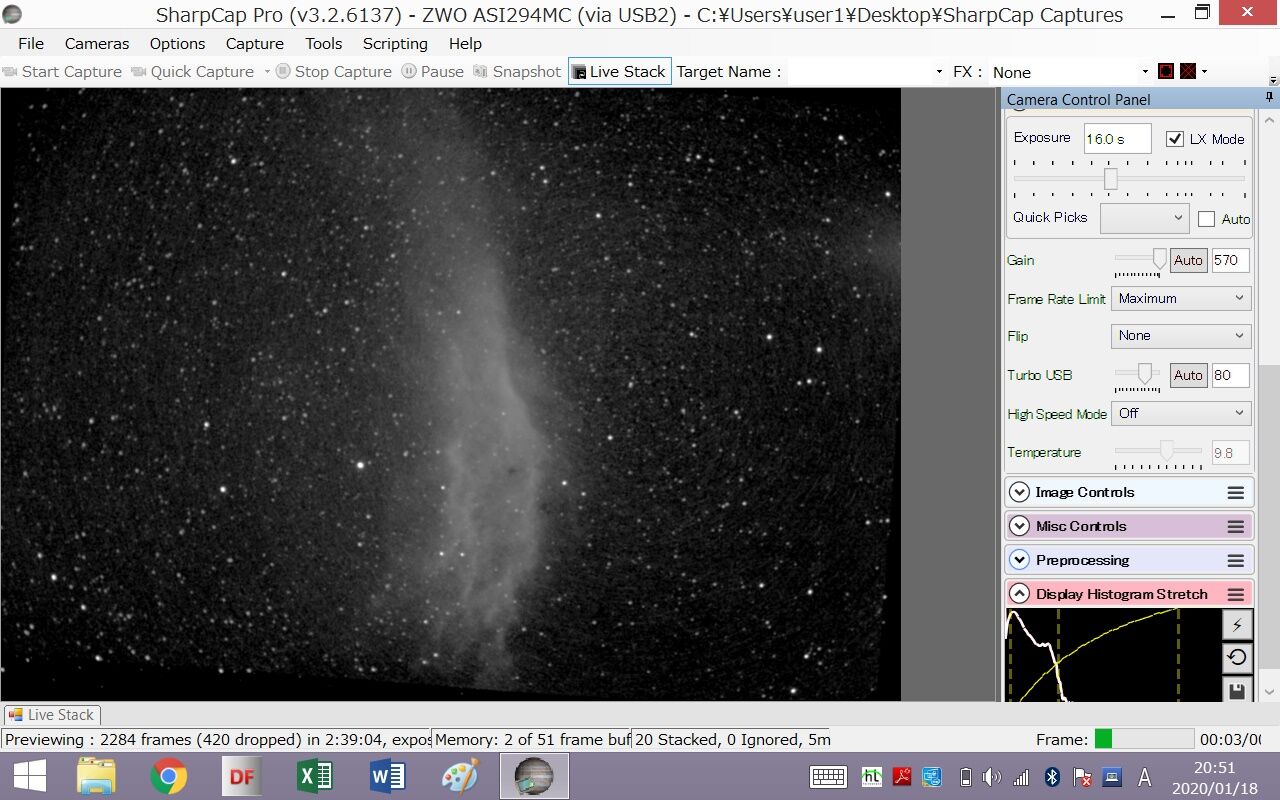Reset the display histogram stretch
The height and width of the screenshot is (800, 1280).
[x=1237, y=658]
